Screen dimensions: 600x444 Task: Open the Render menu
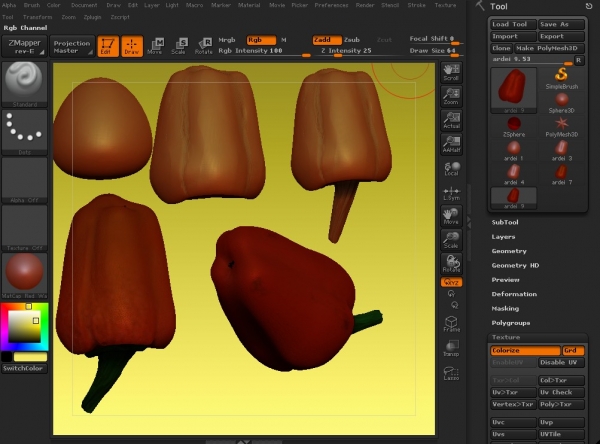[x=365, y=5]
